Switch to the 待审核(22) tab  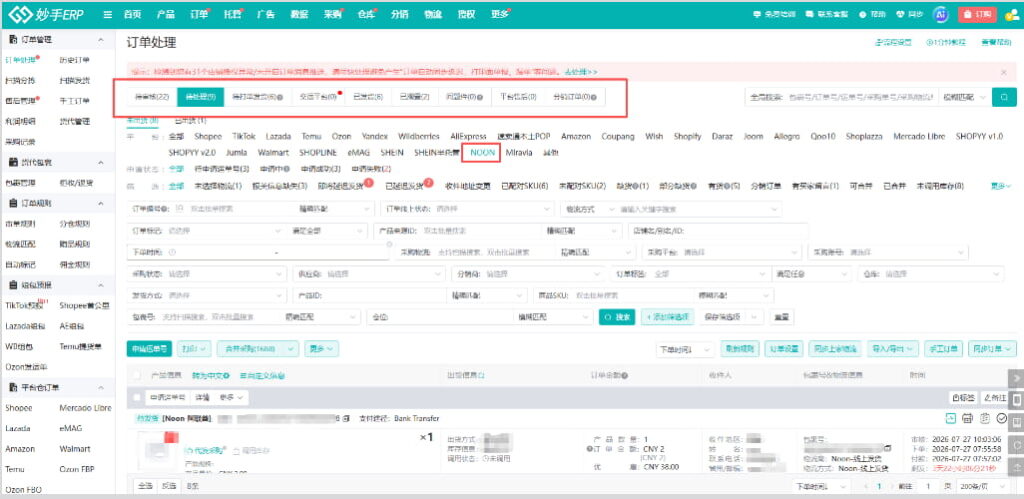(x=152, y=97)
